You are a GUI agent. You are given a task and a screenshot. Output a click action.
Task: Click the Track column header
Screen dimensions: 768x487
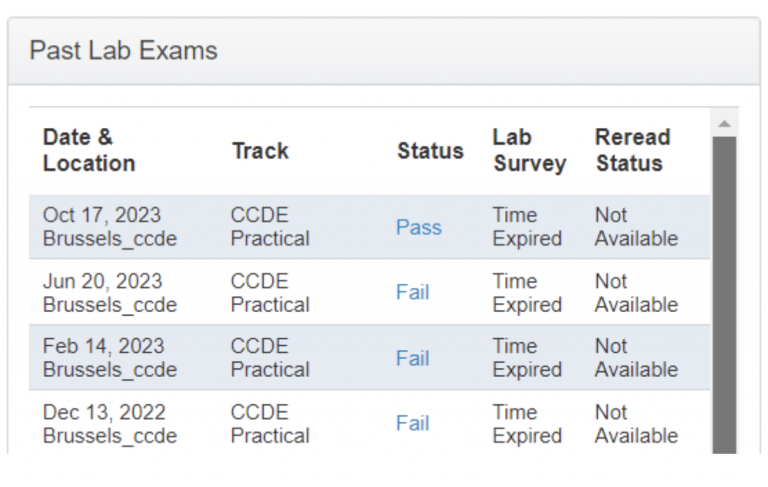click(x=260, y=151)
